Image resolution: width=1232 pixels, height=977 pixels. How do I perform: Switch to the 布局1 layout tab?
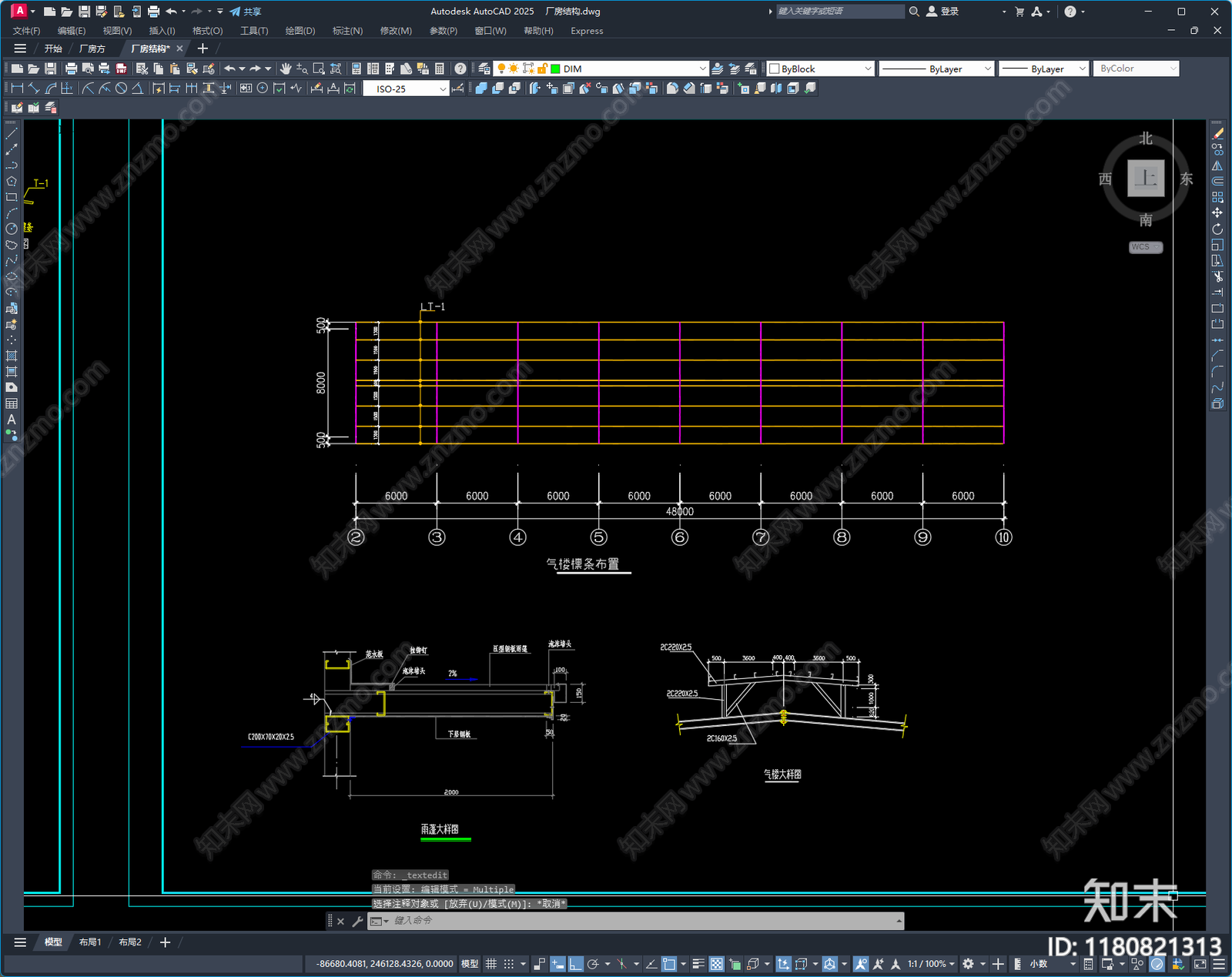[90, 942]
